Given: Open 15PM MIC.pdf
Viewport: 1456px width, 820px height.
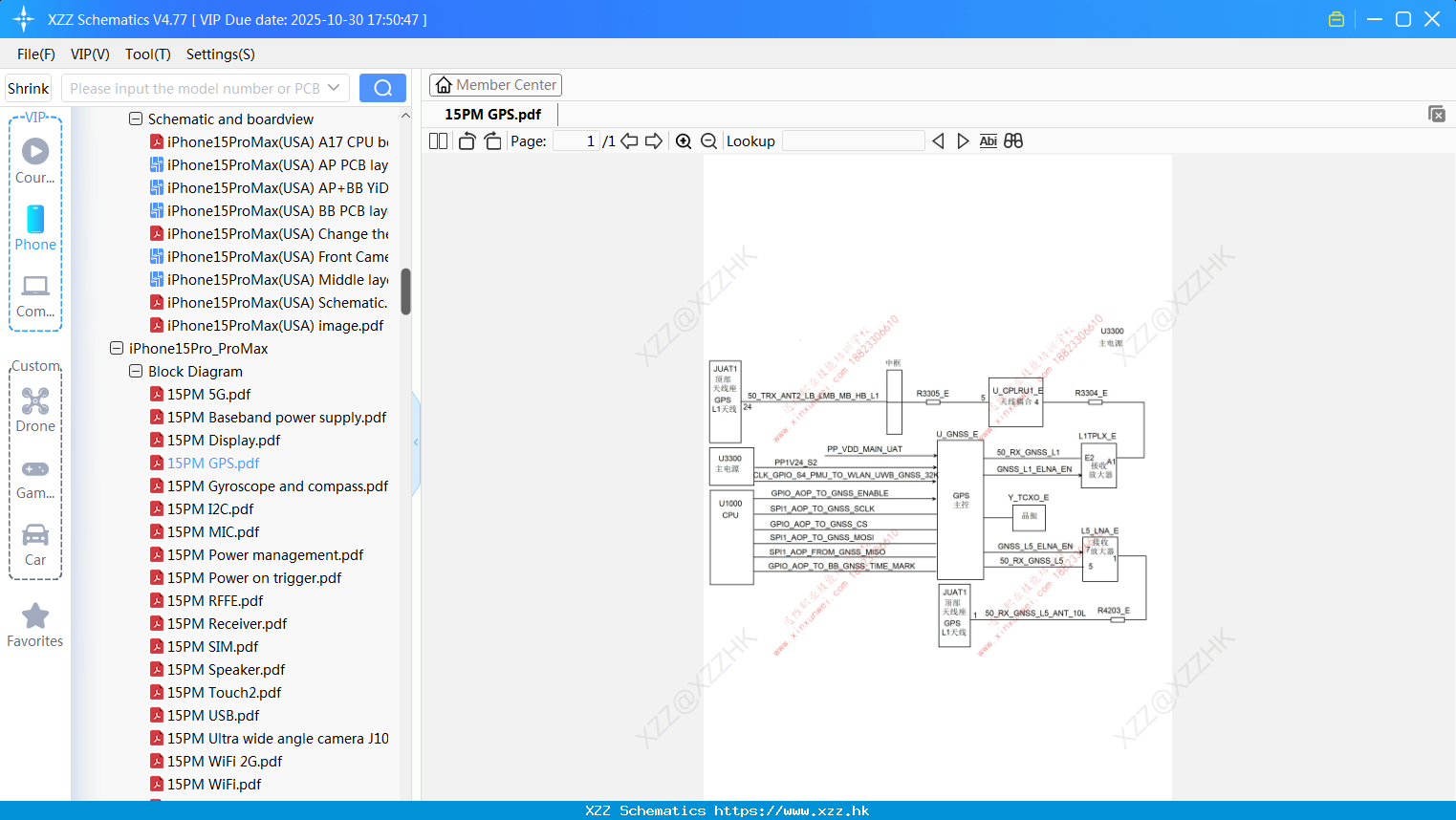Looking at the screenshot, I should click(213, 531).
